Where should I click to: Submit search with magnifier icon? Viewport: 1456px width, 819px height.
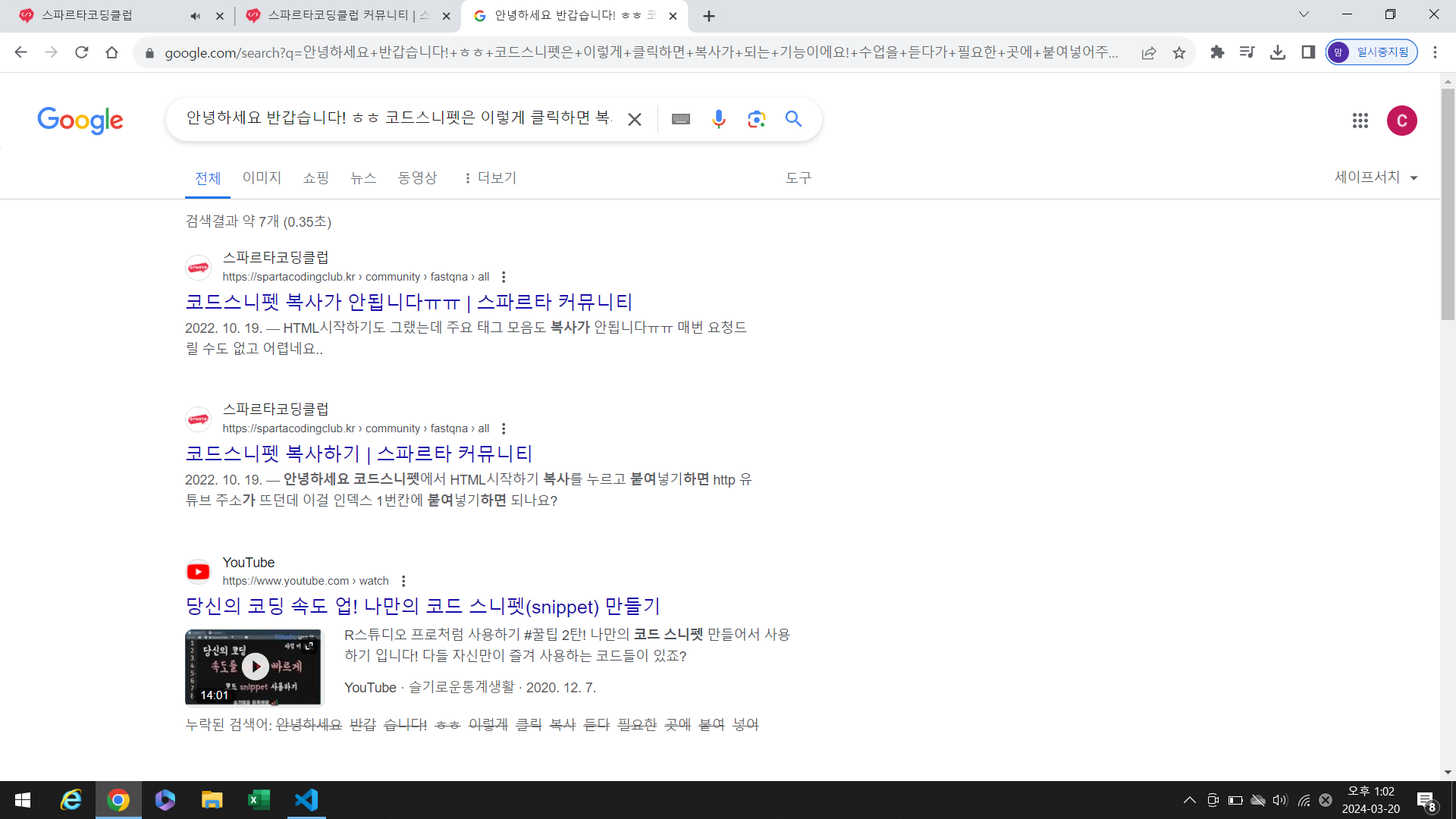[793, 119]
